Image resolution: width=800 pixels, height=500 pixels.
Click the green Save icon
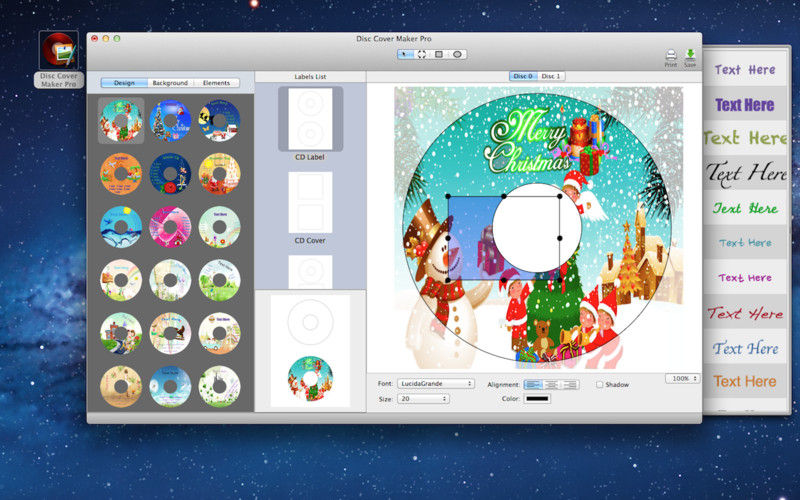[x=690, y=58]
